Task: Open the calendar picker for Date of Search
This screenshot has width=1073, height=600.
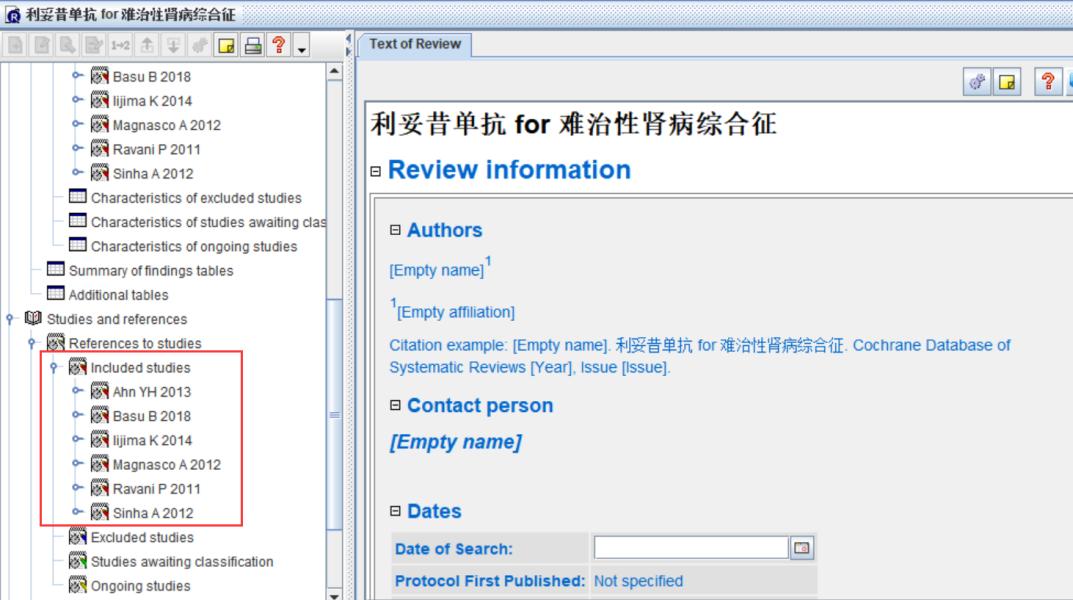Action: point(803,547)
